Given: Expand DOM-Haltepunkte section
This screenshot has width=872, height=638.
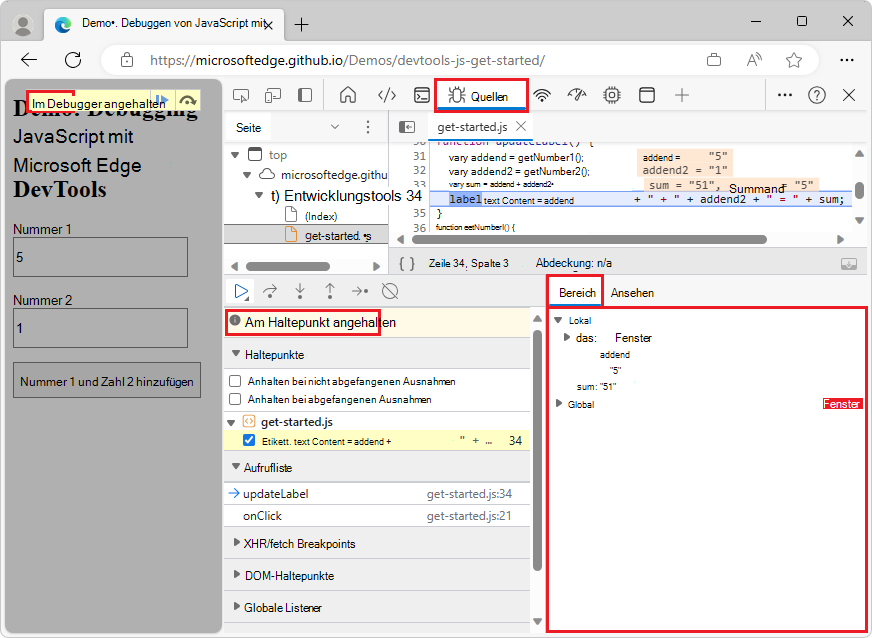Looking at the screenshot, I should (x=237, y=575).
